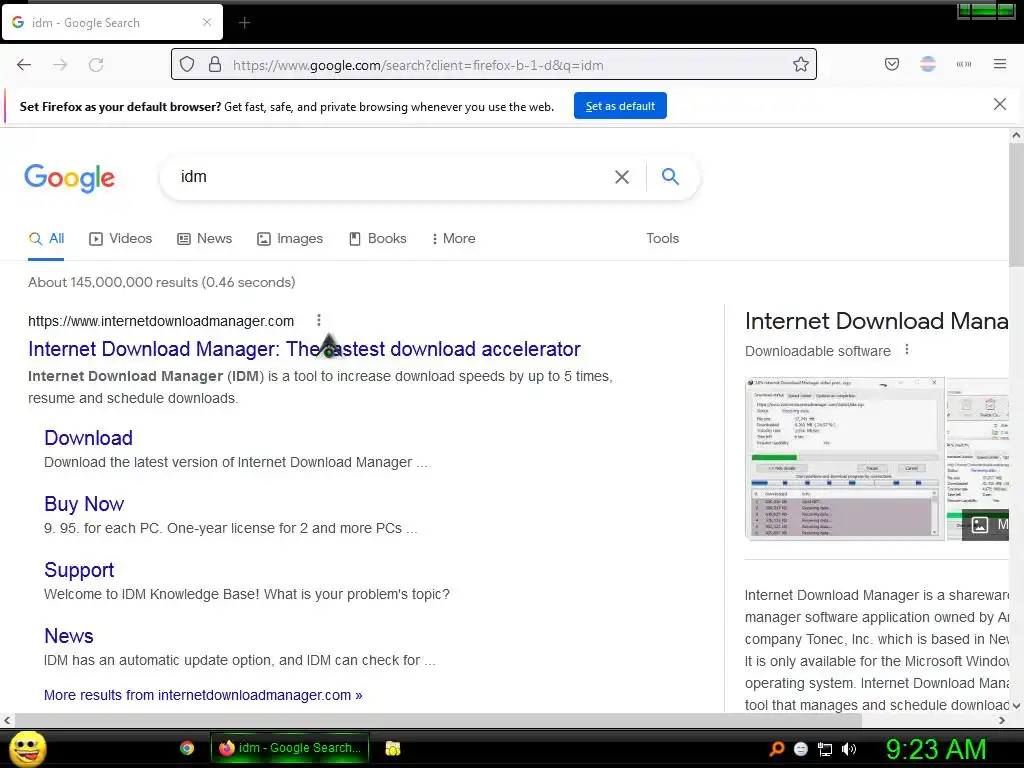Click scroll up arrow on vertical scrollbar
This screenshot has height=768, width=1024.
coord(1016,136)
